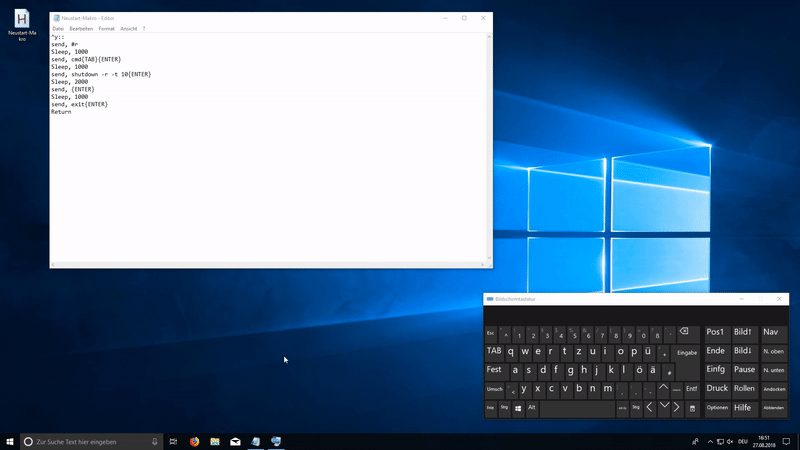Viewport: 800px width, 450px height.
Task: Open the Datei menu in Editor
Action: click(x=58, y=29)
